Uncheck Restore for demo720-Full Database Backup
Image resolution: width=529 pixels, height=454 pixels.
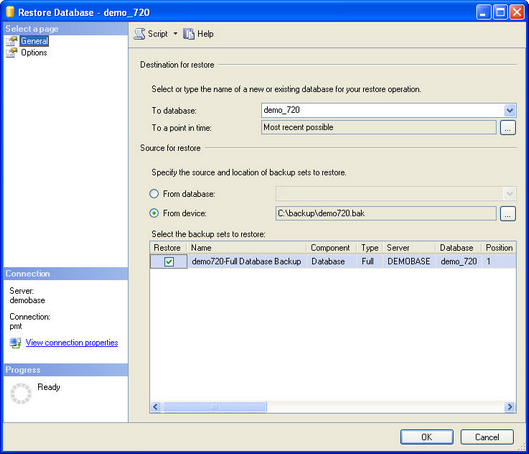pyautogui.click(x=169, y=262)
